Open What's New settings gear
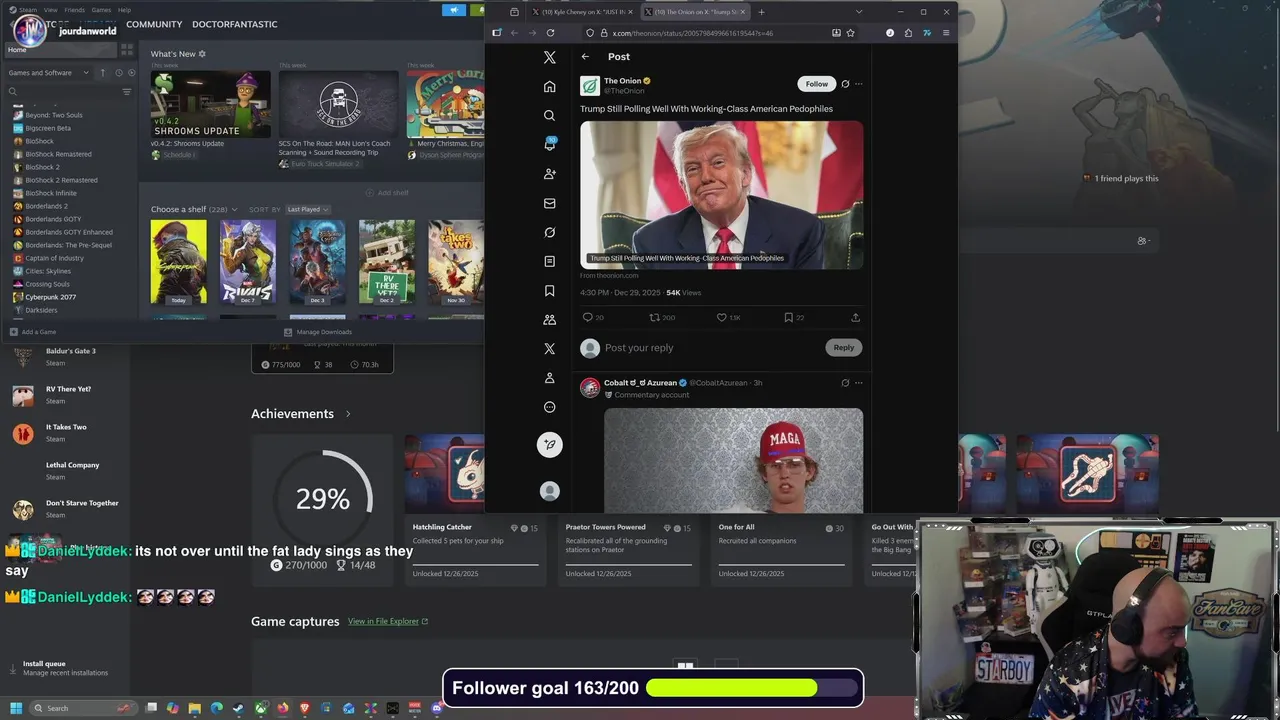 tap(202, 54)
